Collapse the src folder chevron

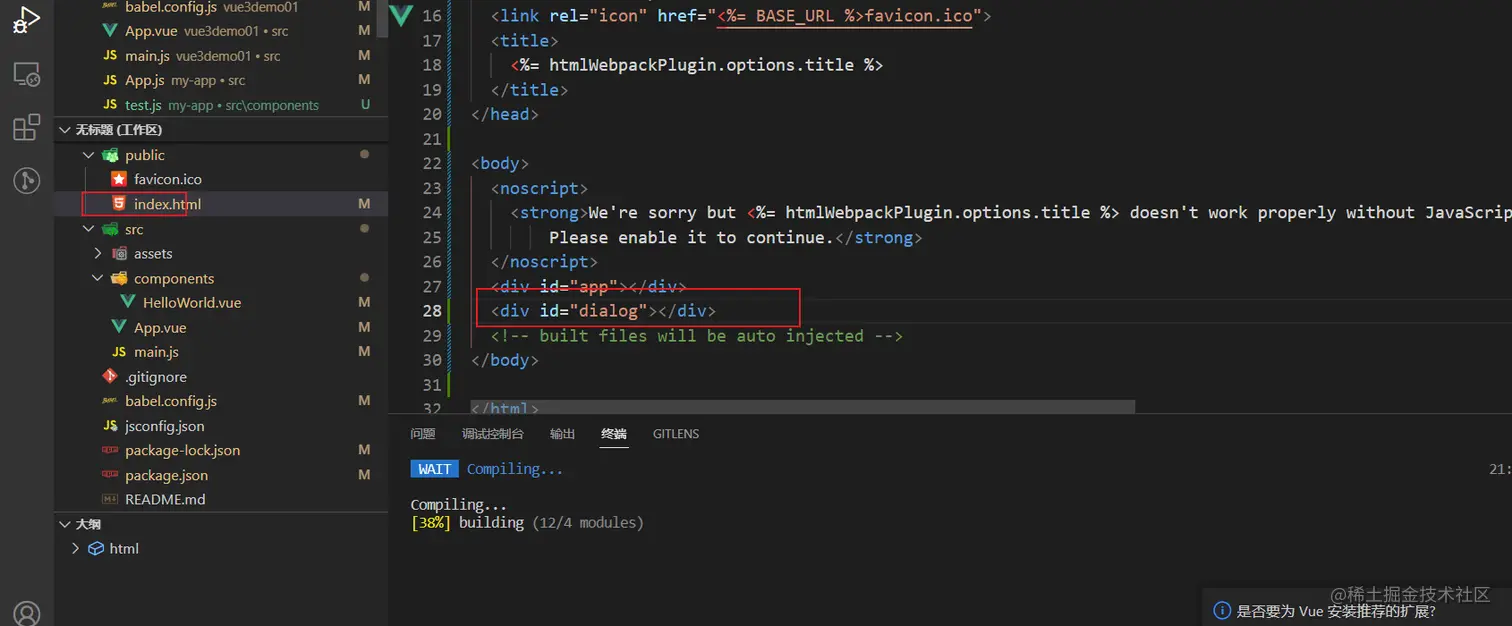(x=89, y=229)
